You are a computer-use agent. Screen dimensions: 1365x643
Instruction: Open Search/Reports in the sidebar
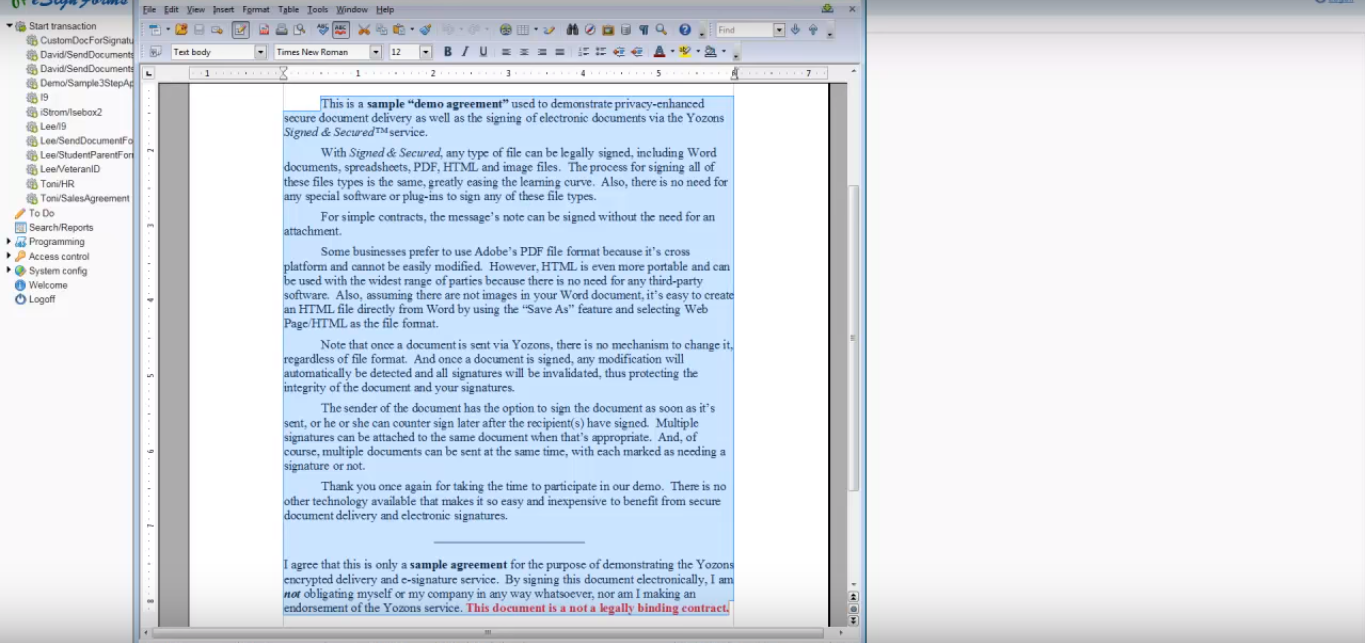tap(61, 228)
